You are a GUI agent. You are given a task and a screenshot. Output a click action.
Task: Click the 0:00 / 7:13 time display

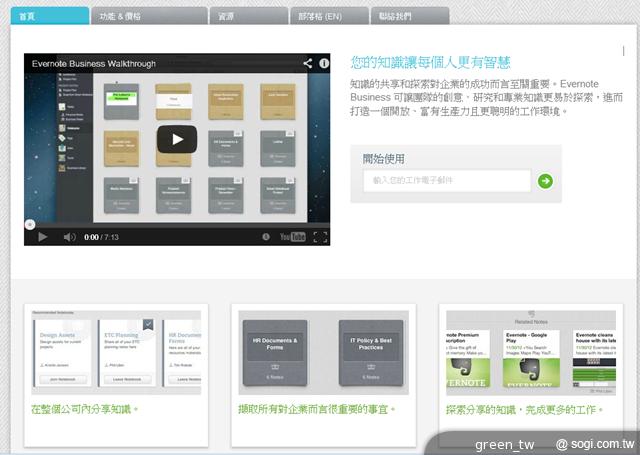(x=101, y=237)
